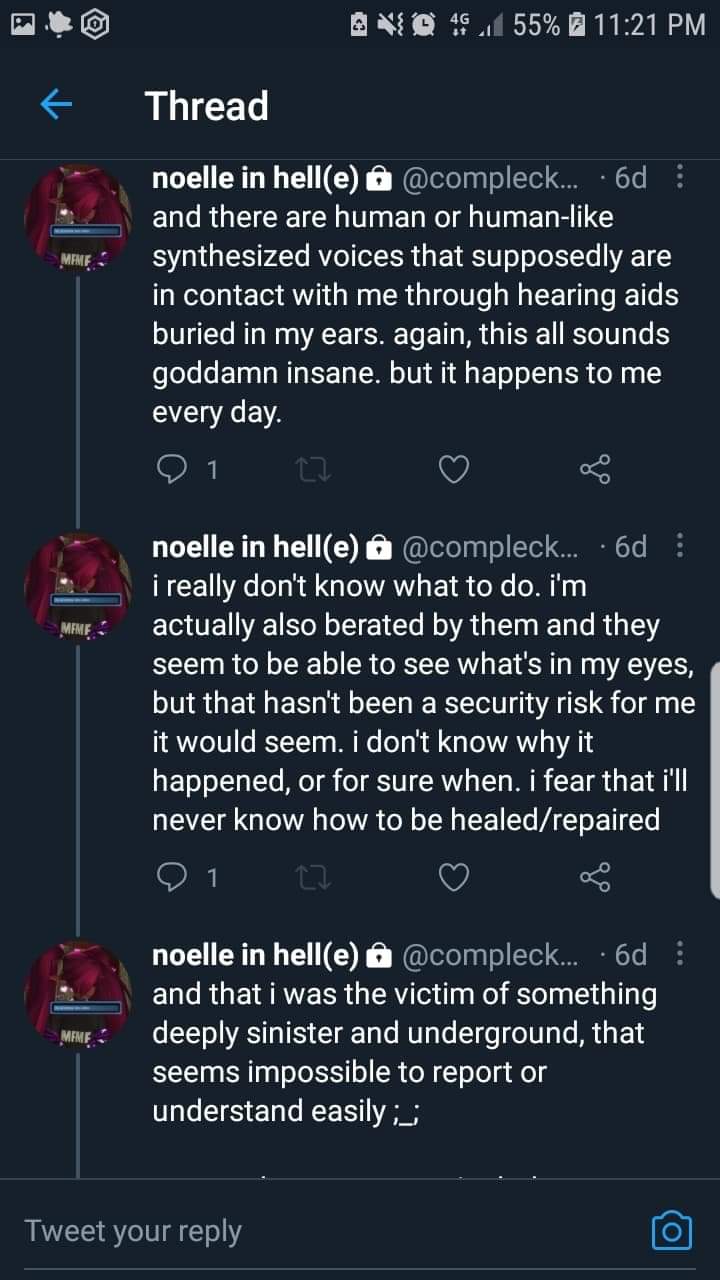Tap the back arrow beside Thread

point(56,105)
